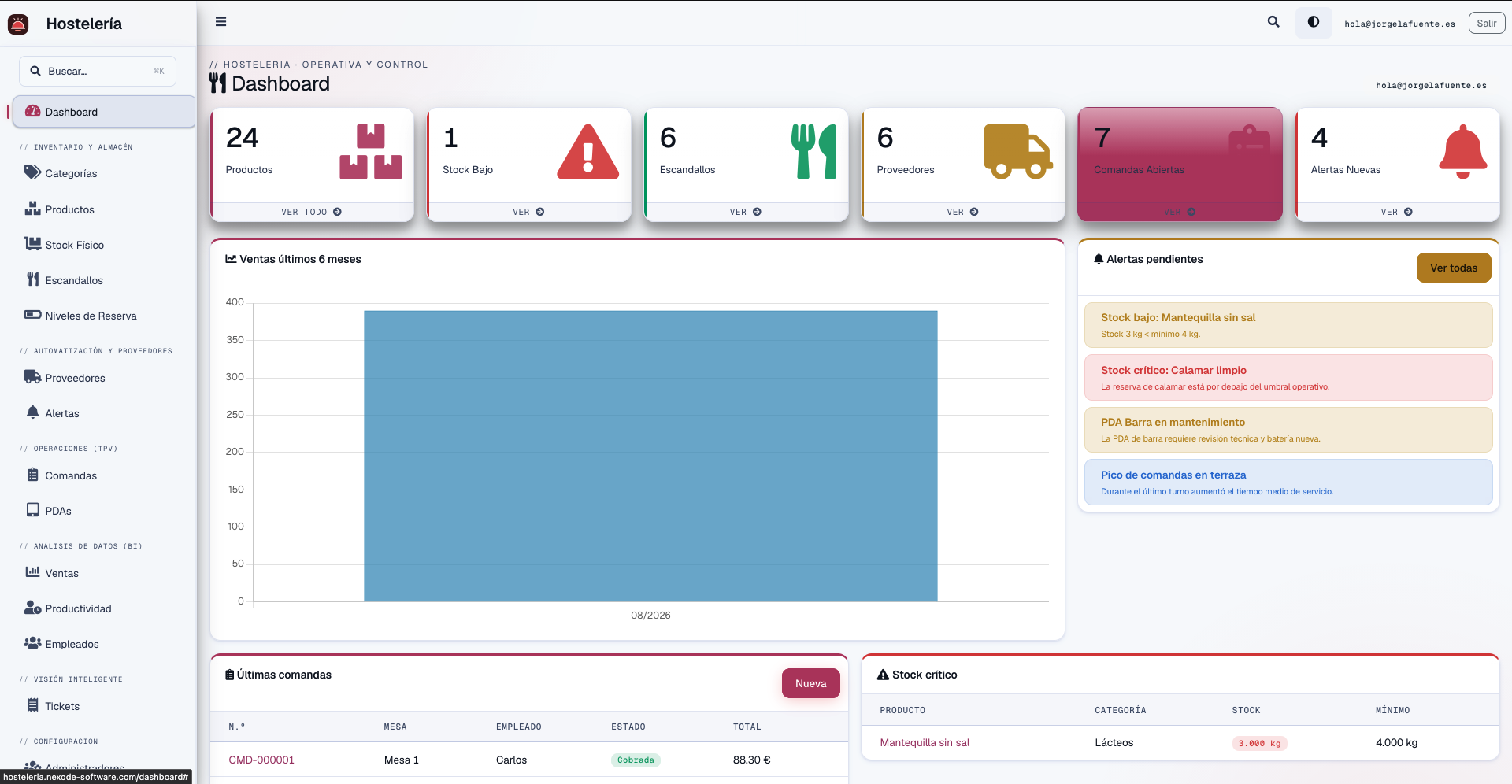Click the boxes icon on Productos card
Screen dimensions: 1512x784
pos(371,152)
